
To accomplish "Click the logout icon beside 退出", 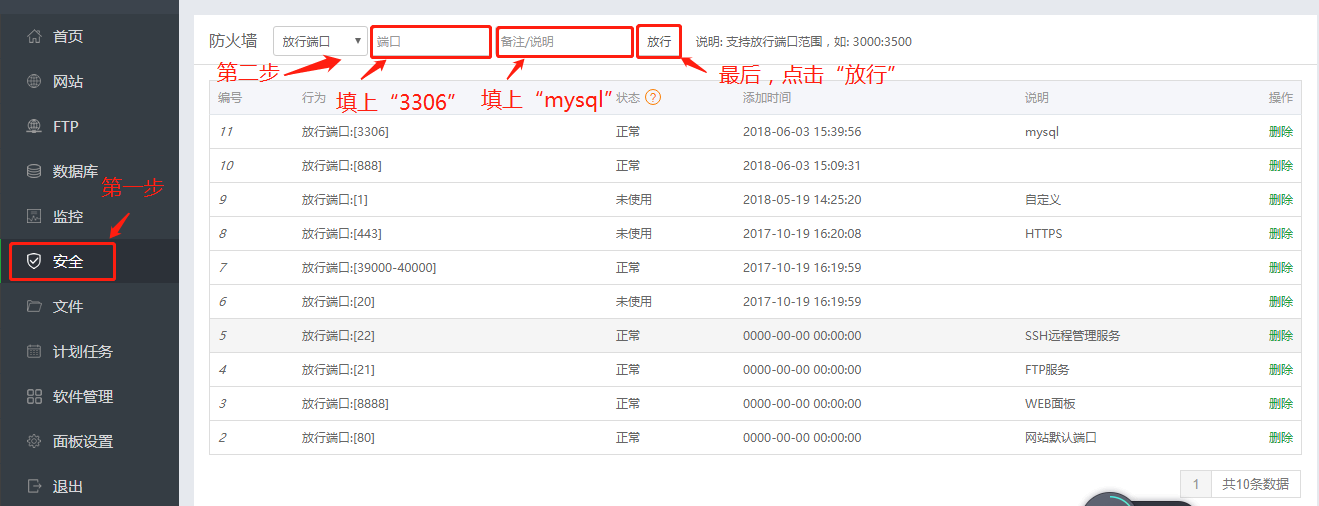I will pyautogui.click(x=34, y=486).
